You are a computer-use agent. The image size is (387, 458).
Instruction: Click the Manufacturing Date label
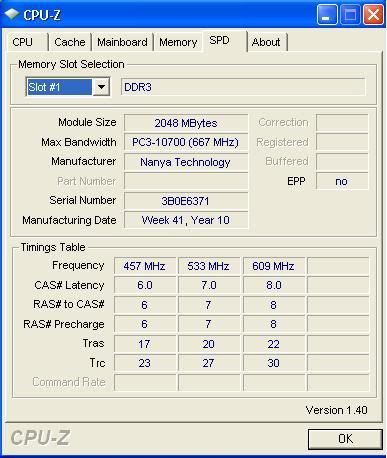point(69,220)
